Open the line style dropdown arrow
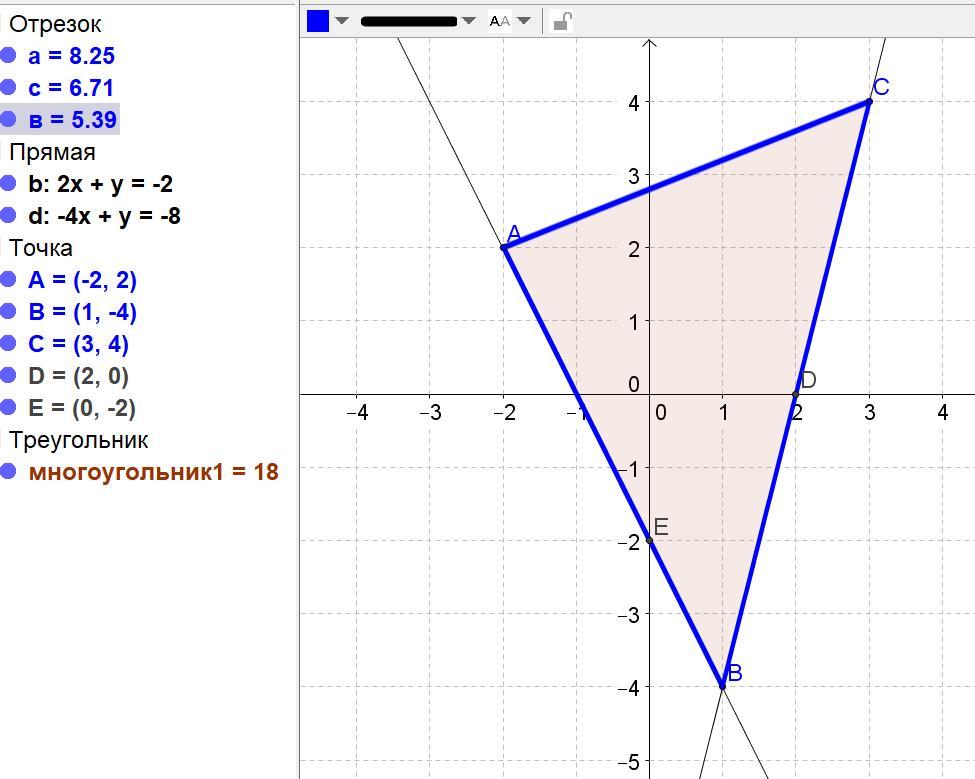Image resolution: width=975 pixels, height=779 pixels. [469, 21]
